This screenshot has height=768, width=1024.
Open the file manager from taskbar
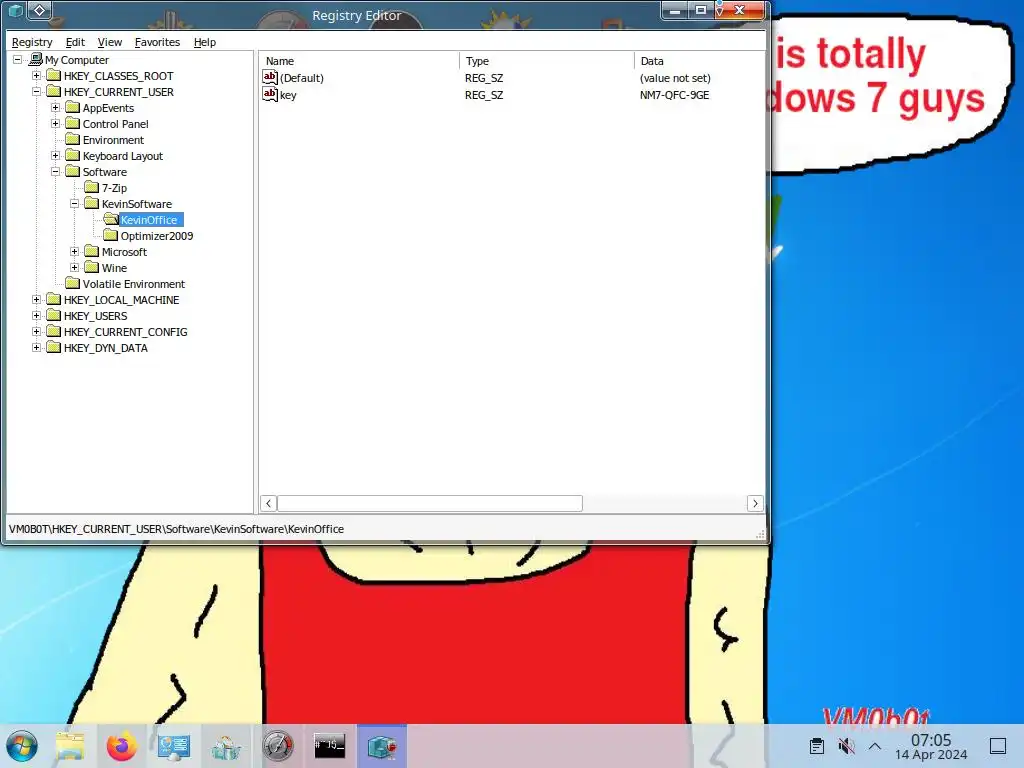pos(71,746)
